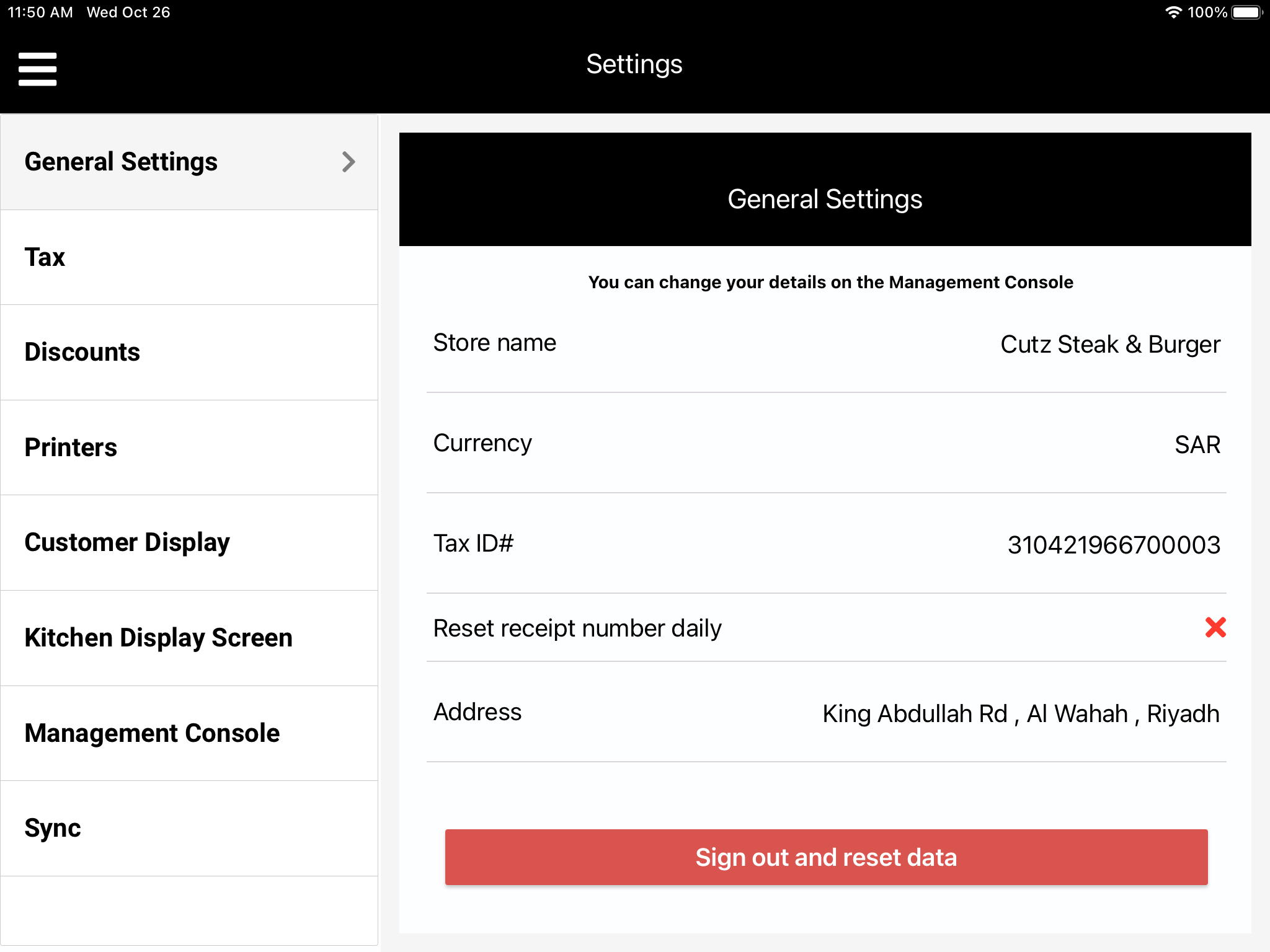Select the Sync menu item
Screen dimensions: 1270x952
(x=189, y=828)
